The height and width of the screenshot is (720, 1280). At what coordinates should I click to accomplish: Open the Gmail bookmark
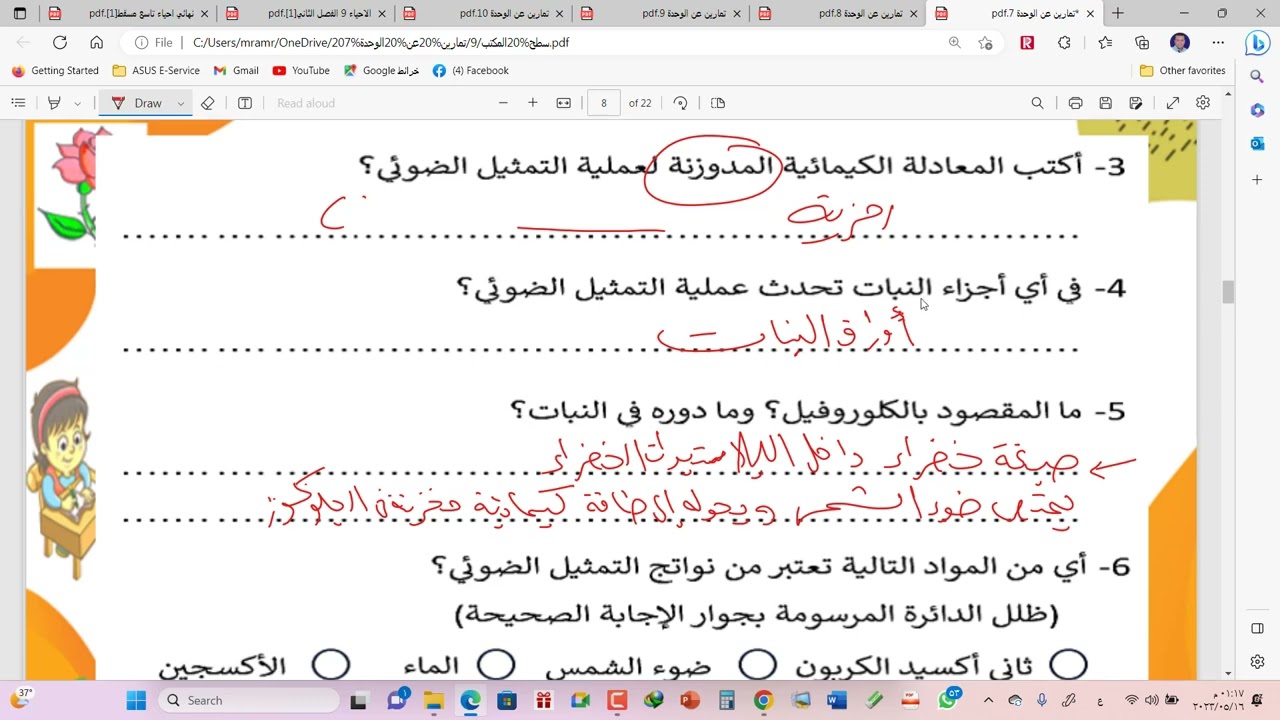(x=236, y=71)
